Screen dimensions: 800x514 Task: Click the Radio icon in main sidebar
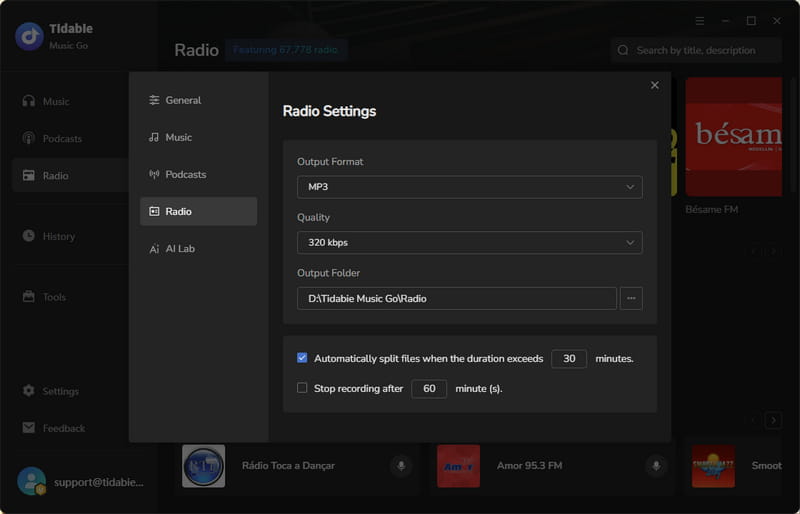(29, 175)
